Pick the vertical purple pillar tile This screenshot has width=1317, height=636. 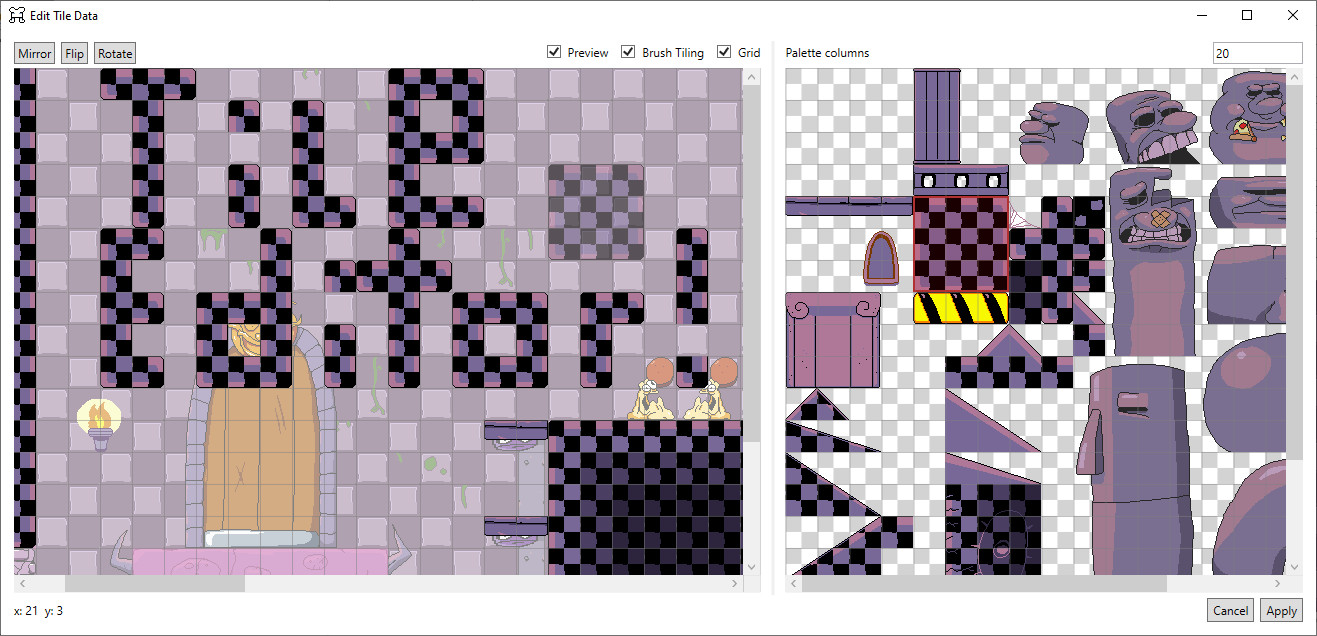click(x=937, y=115)
